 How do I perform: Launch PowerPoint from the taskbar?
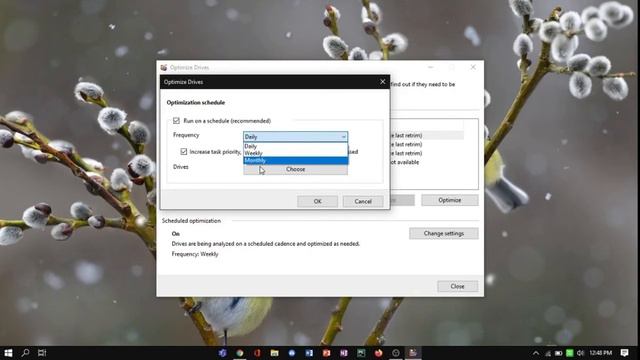click(327, 353)
